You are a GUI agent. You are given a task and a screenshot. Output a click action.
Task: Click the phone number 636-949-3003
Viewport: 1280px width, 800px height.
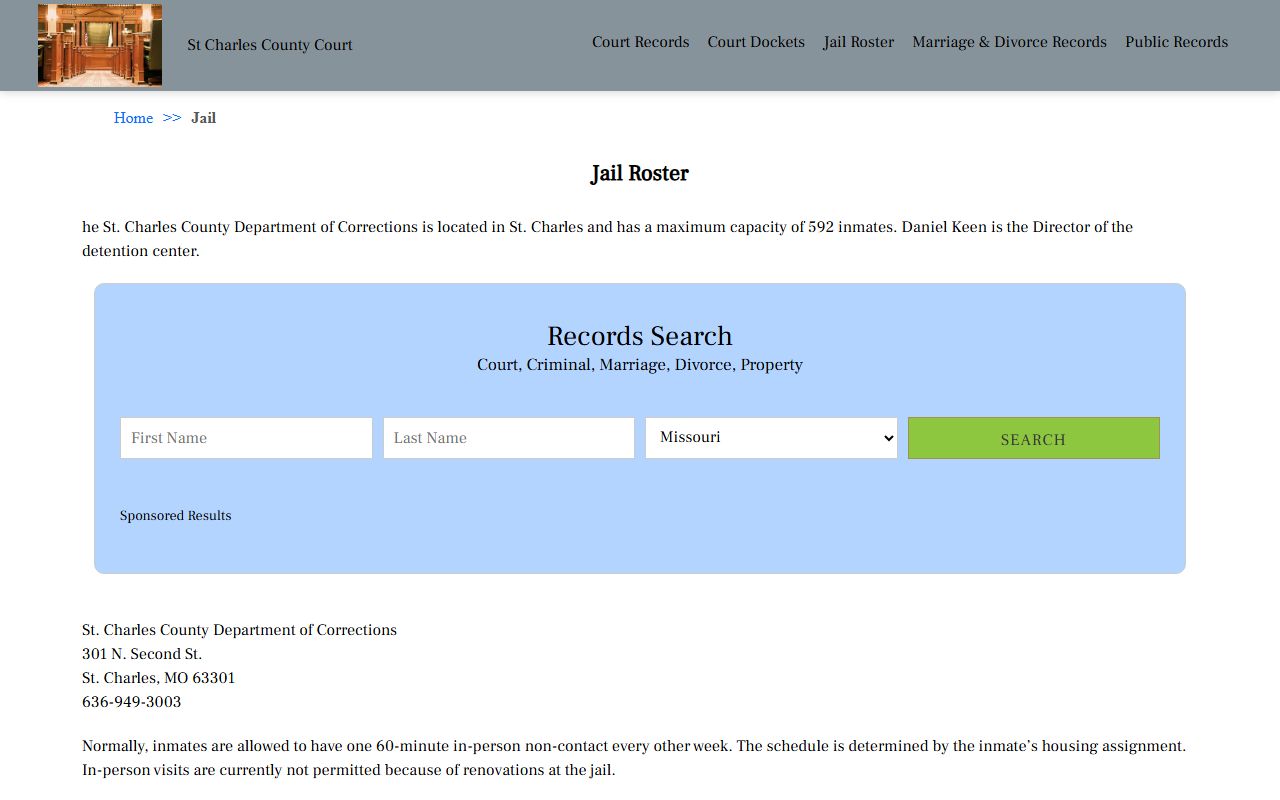(131, 702)
